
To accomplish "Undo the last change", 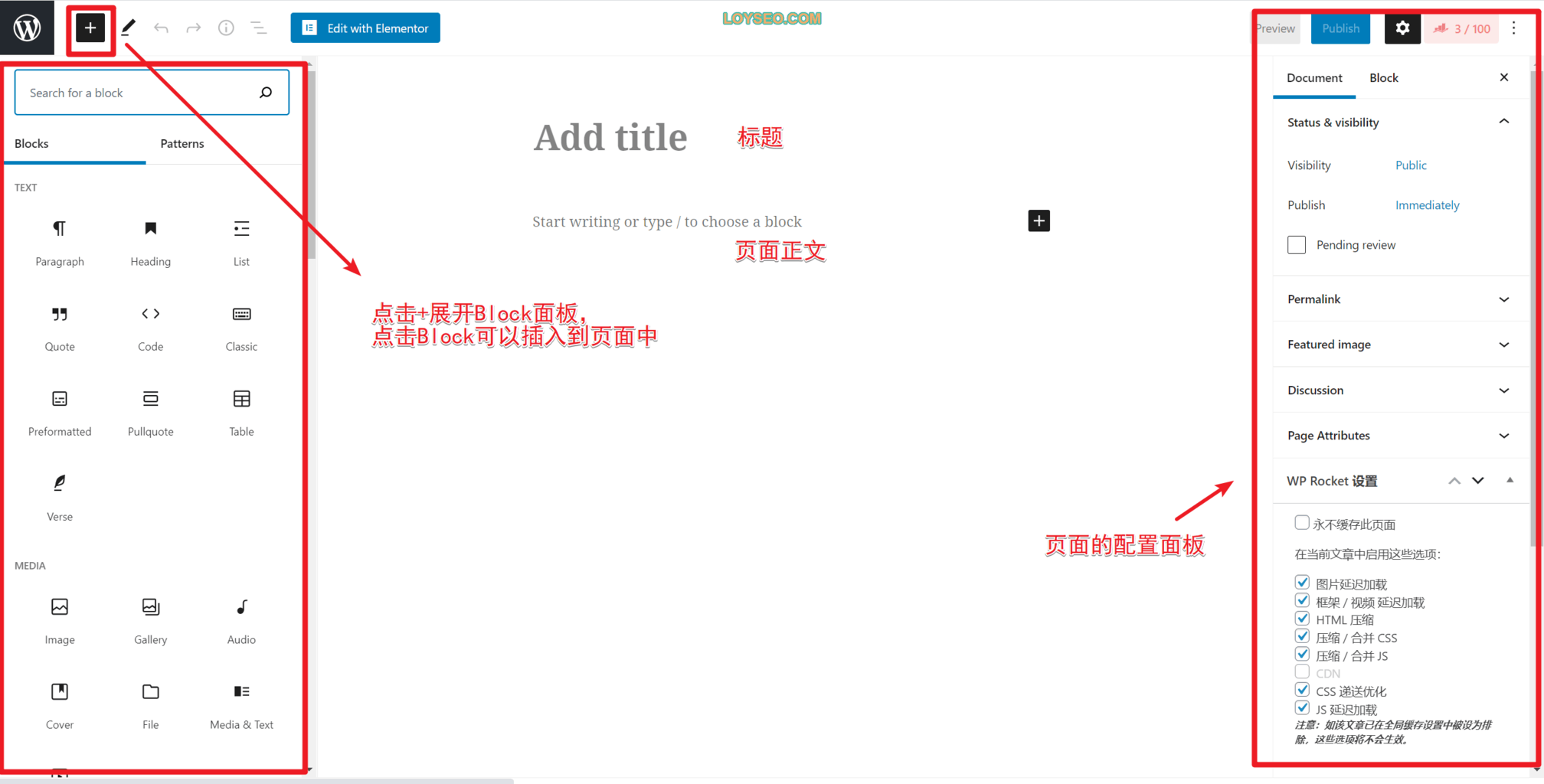I will (161, 28).
